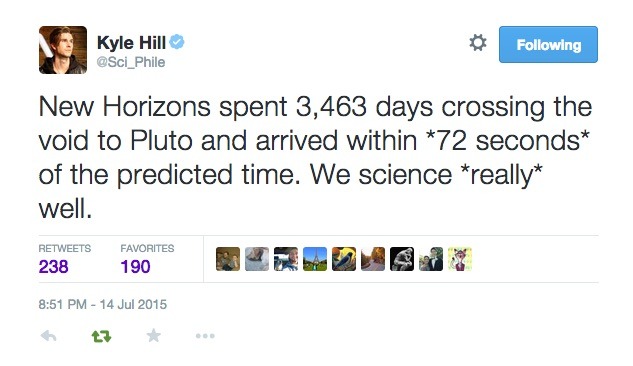Screen dimensions: 633x366
Task: Click the first liker avatar thumbnail
Action: click(x=228, y=259)
